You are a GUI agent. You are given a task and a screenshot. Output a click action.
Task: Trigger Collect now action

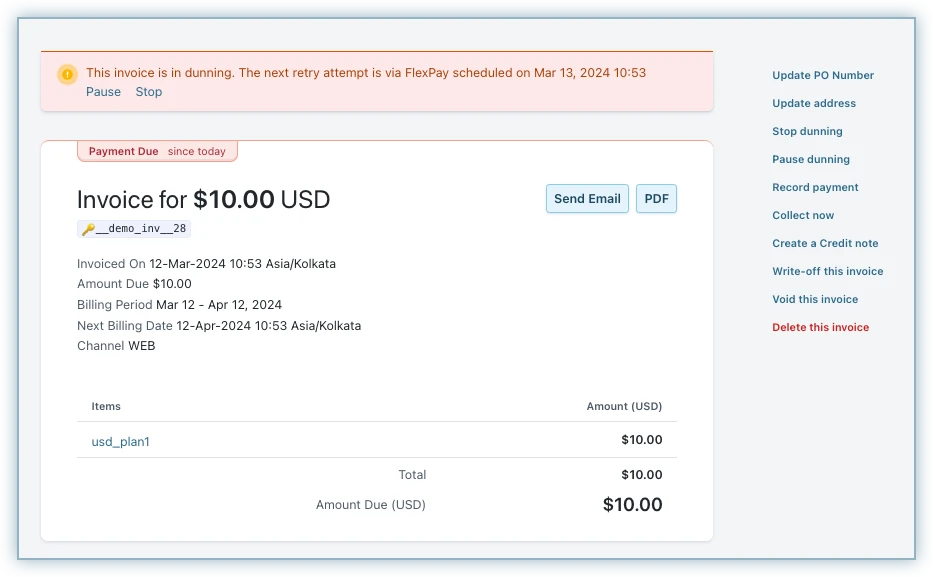(803, 215)
